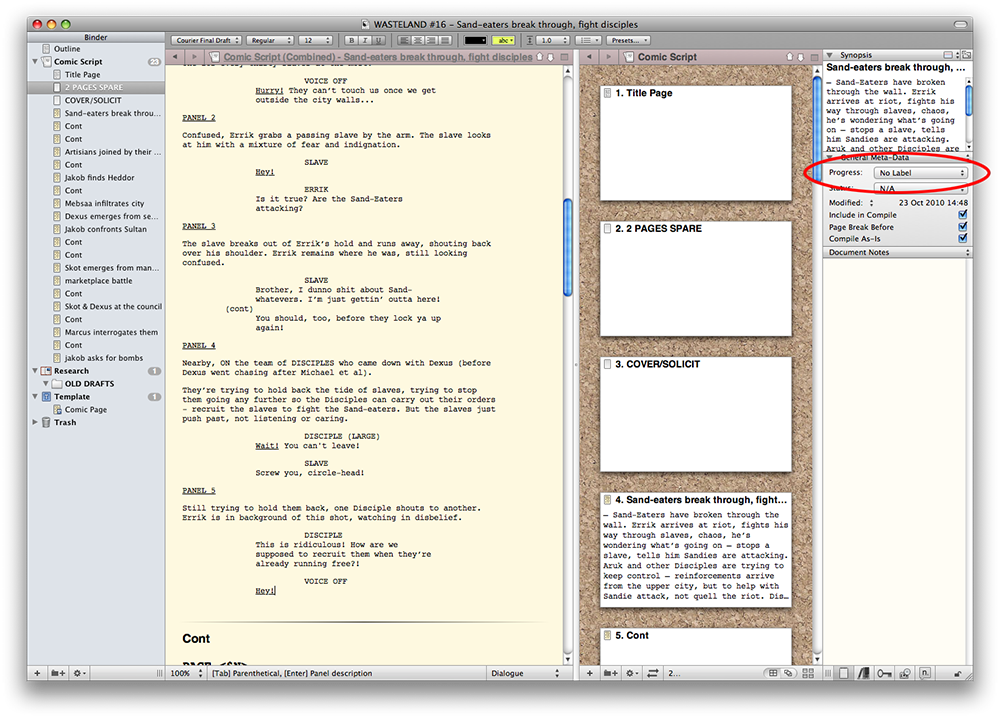Click the yellow highlight color swatch
The width and height of the screenshot is (1000, 718).
(x=504, y=40)
